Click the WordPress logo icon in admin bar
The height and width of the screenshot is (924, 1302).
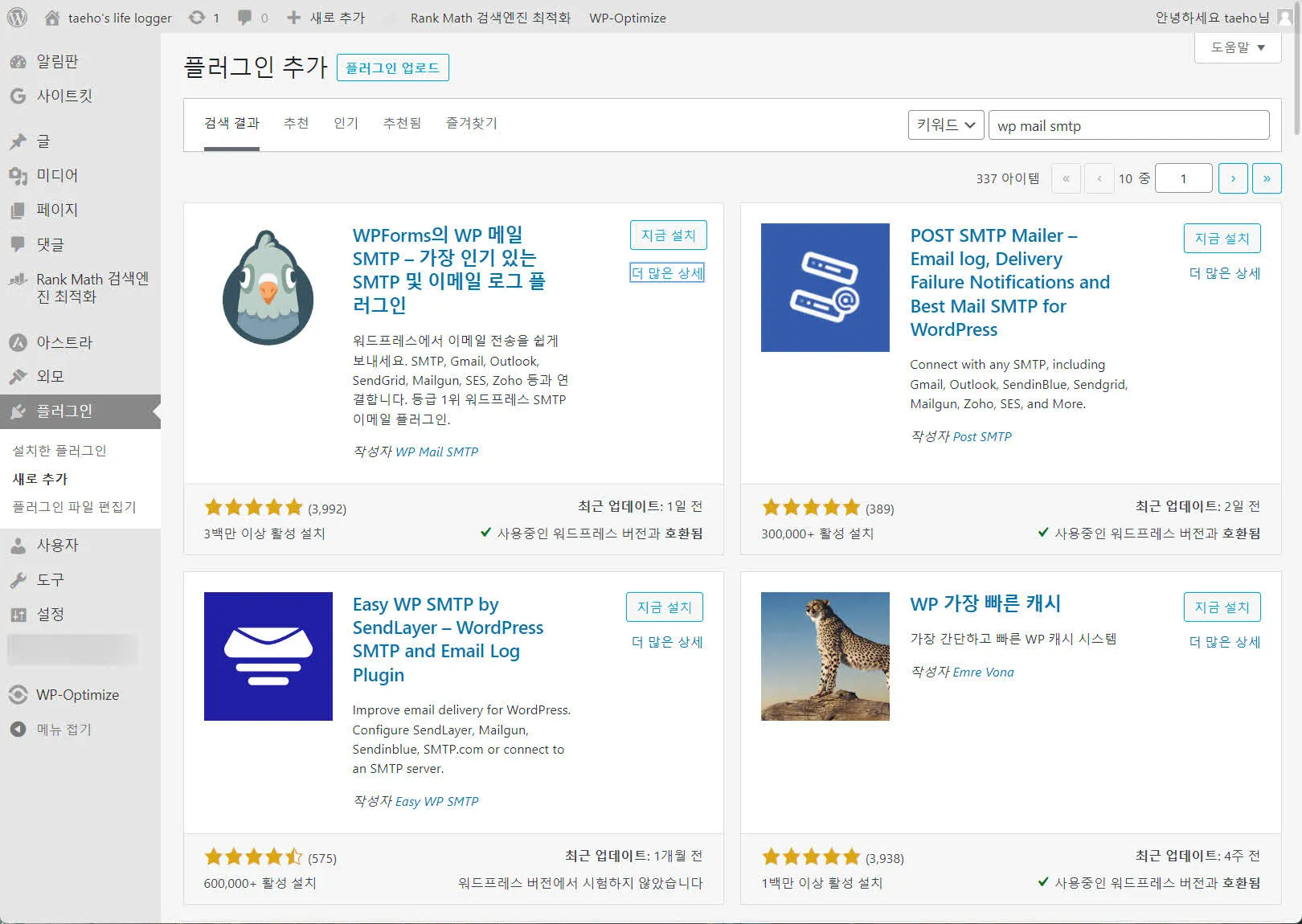(x=17, y=18)
